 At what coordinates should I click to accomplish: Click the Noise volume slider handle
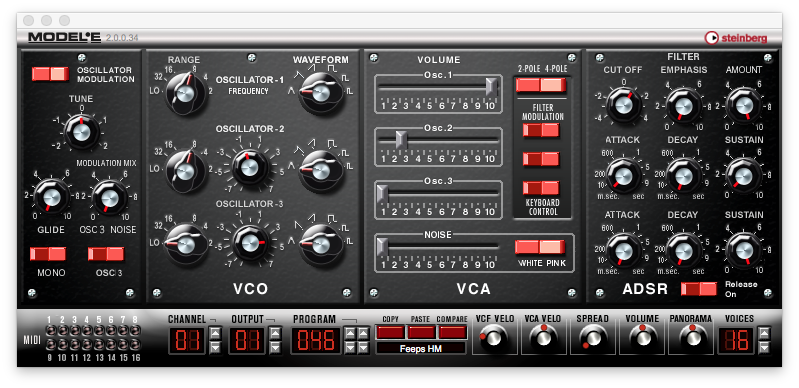pos(382,247)
